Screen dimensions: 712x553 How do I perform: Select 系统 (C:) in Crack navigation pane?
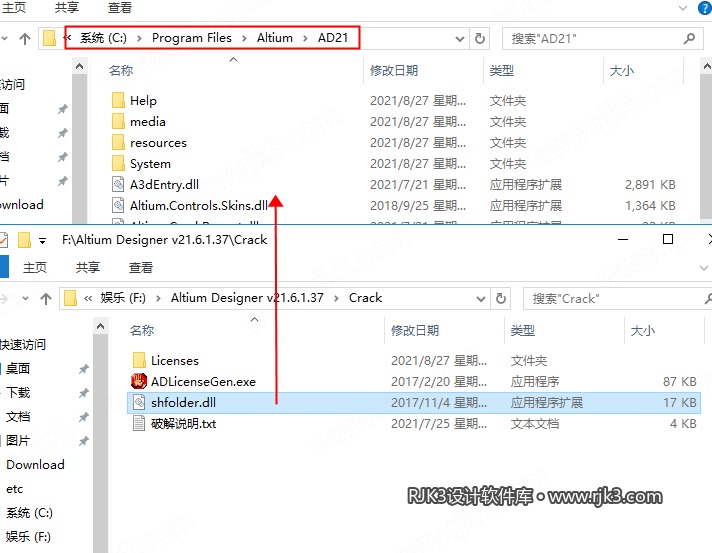29,513
